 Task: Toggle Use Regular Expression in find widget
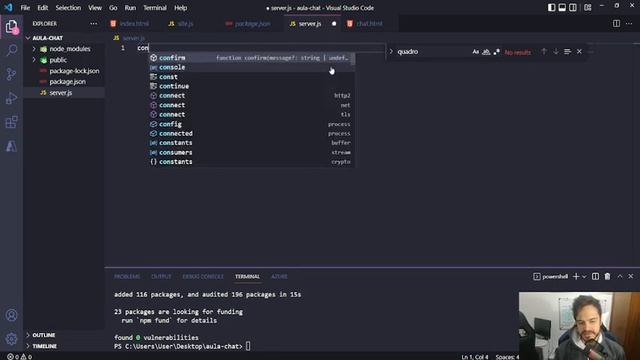pyautogui.click(x=496, y=52)
